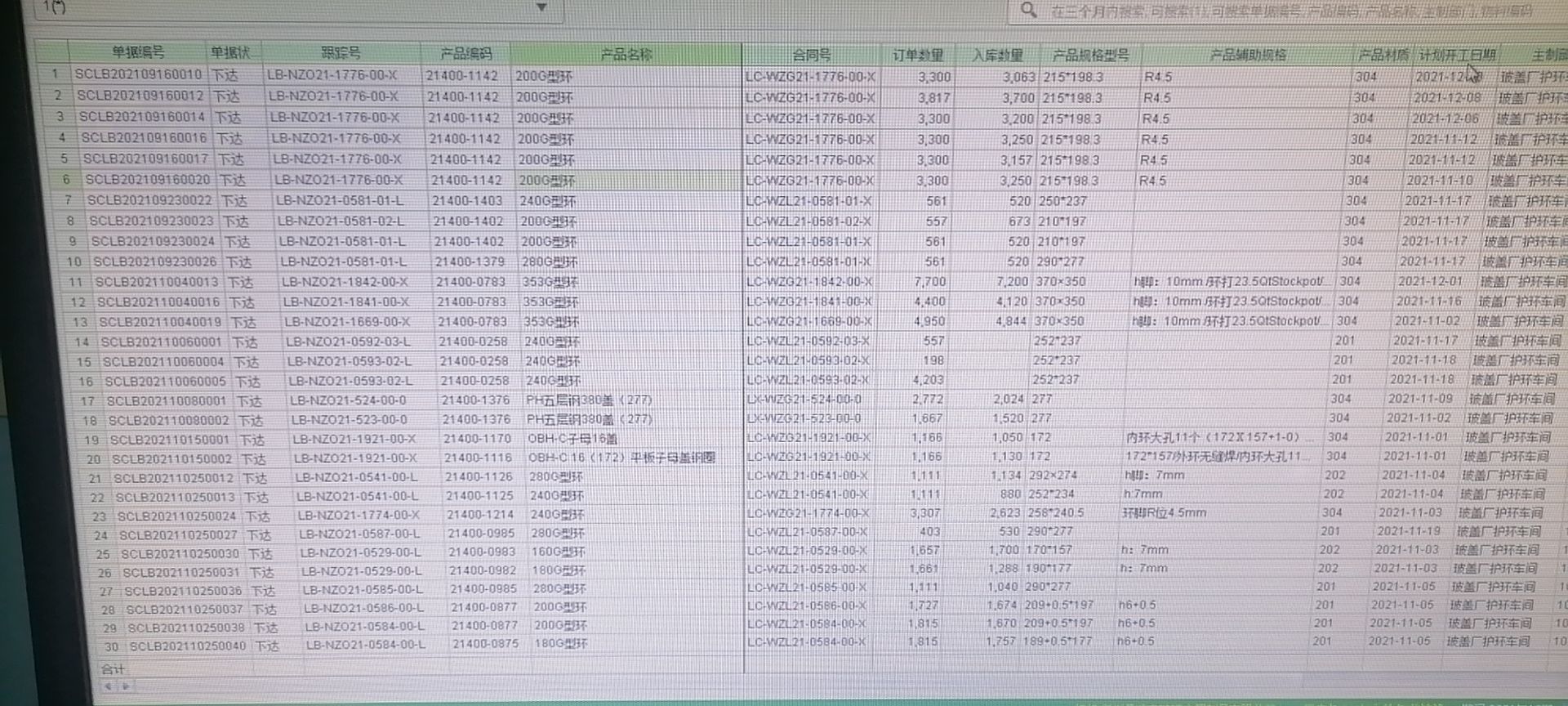Screen dimensions: 1568x706
Task: Click the 产品编码 column header
Action: (x=465, y=54)
